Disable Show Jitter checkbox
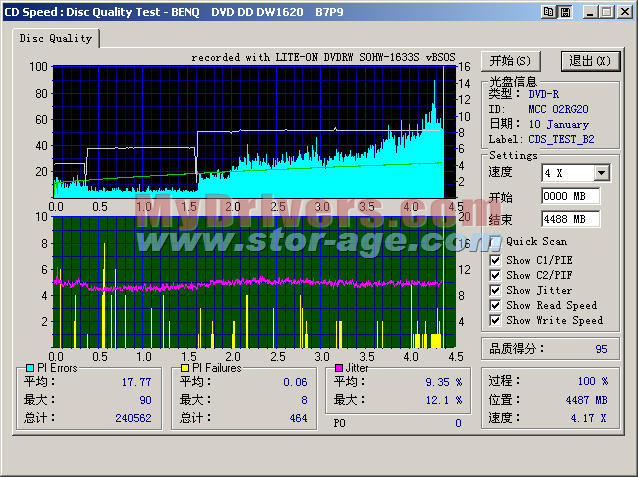Screen dimensions: 638x477 pyautogui.click(x=496, y=290)
